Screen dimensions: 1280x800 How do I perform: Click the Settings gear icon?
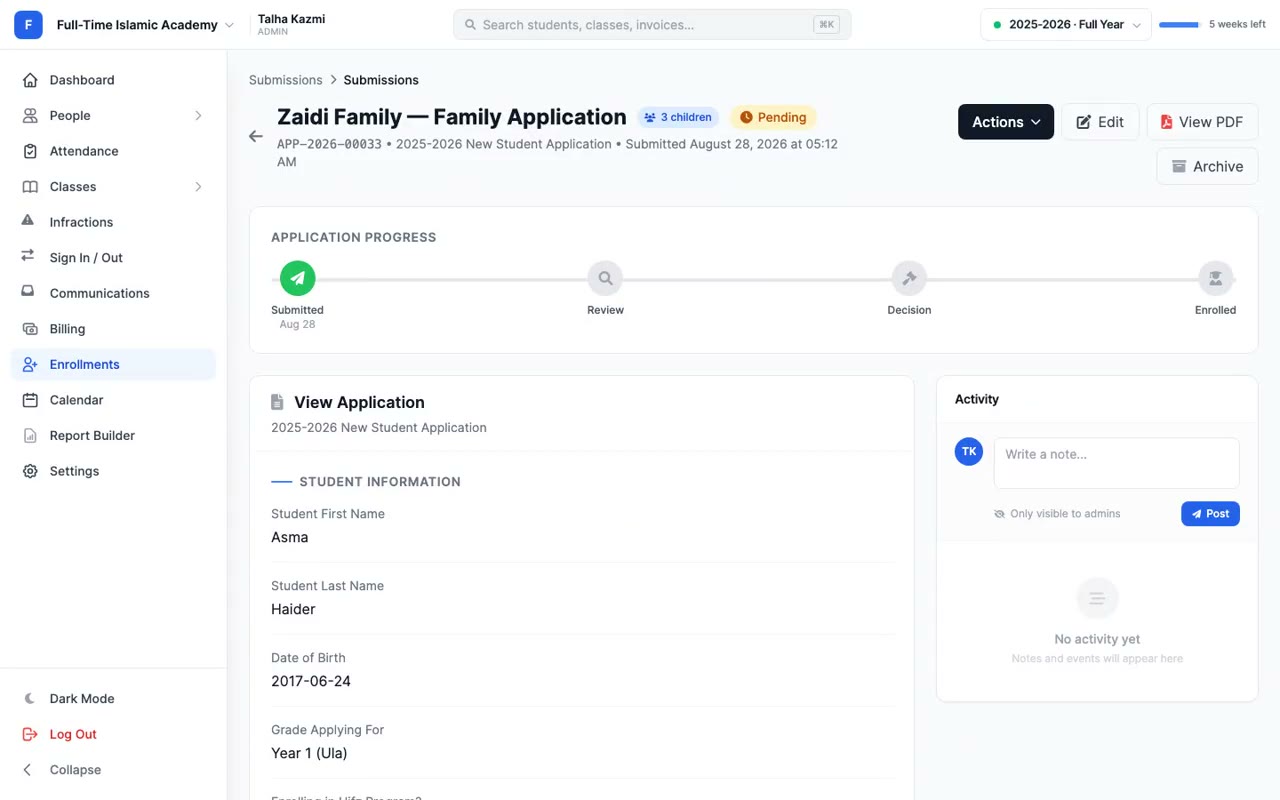pos(30,471)
